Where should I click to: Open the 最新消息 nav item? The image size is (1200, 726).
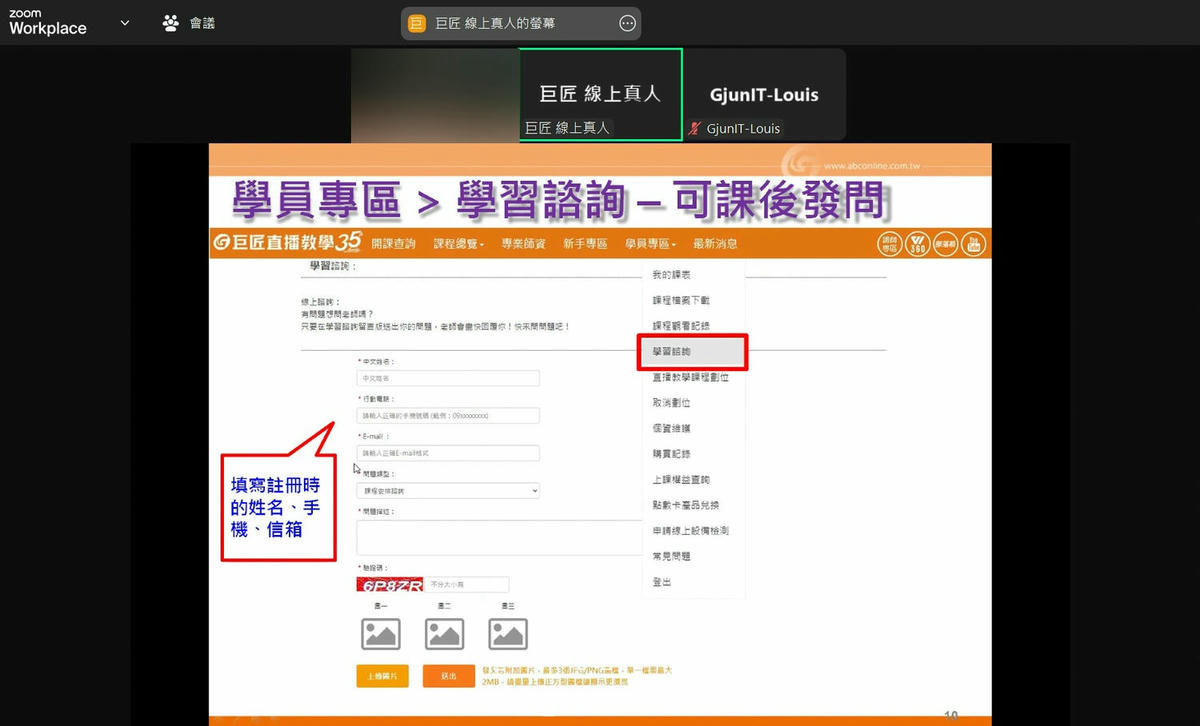715,244
